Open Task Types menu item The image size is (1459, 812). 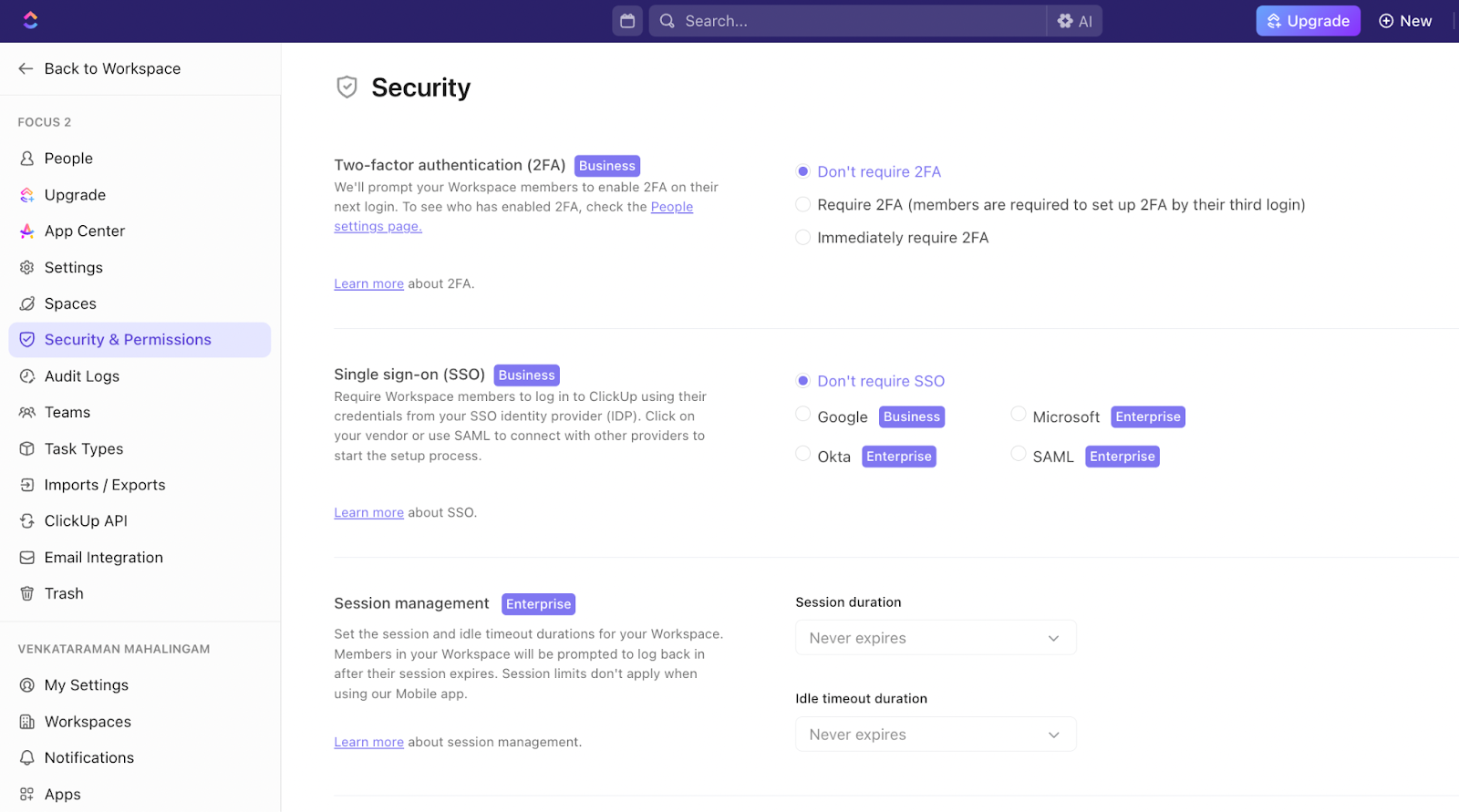coord(140,449)
